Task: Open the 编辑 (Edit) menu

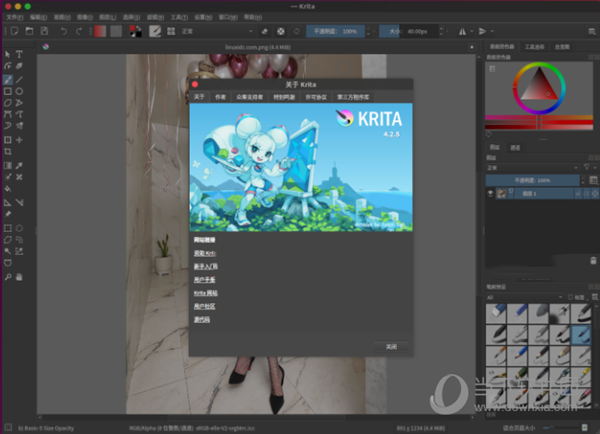Action: coord(38,17)
